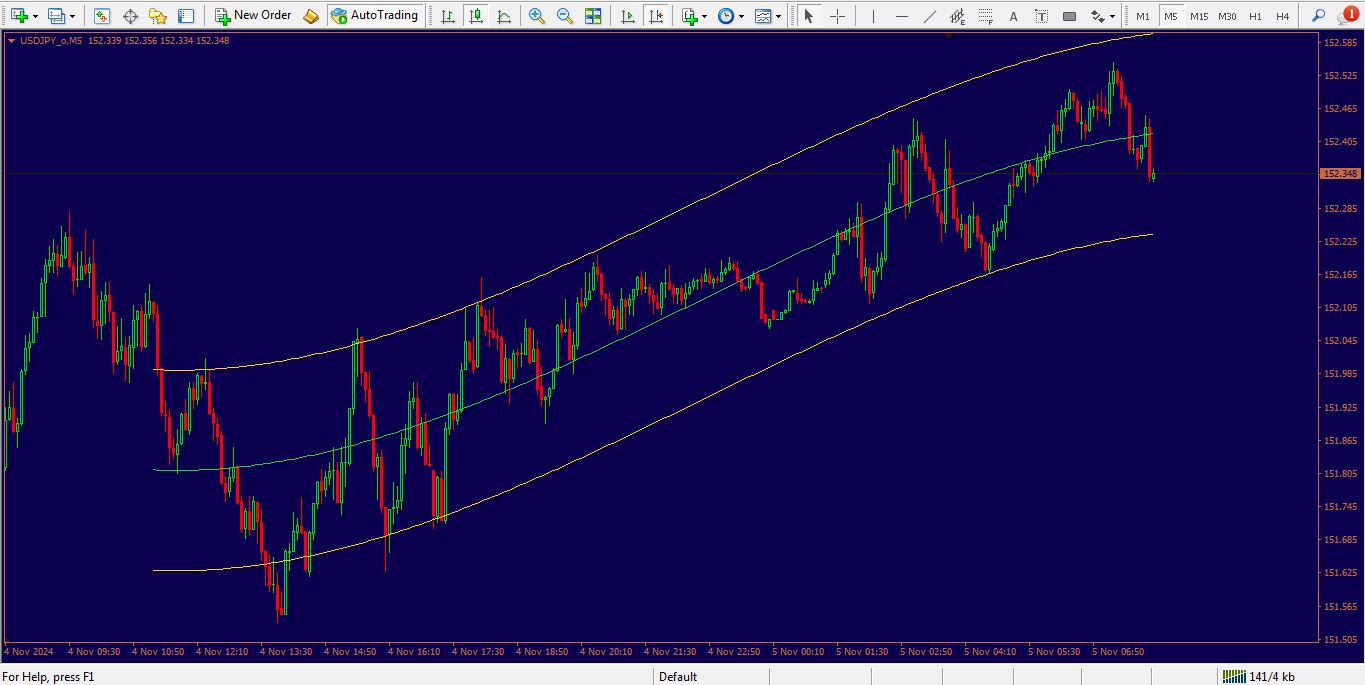1365x685 pixels.
Task: Switch to line chart mode
Action: [x=503, y=16]
